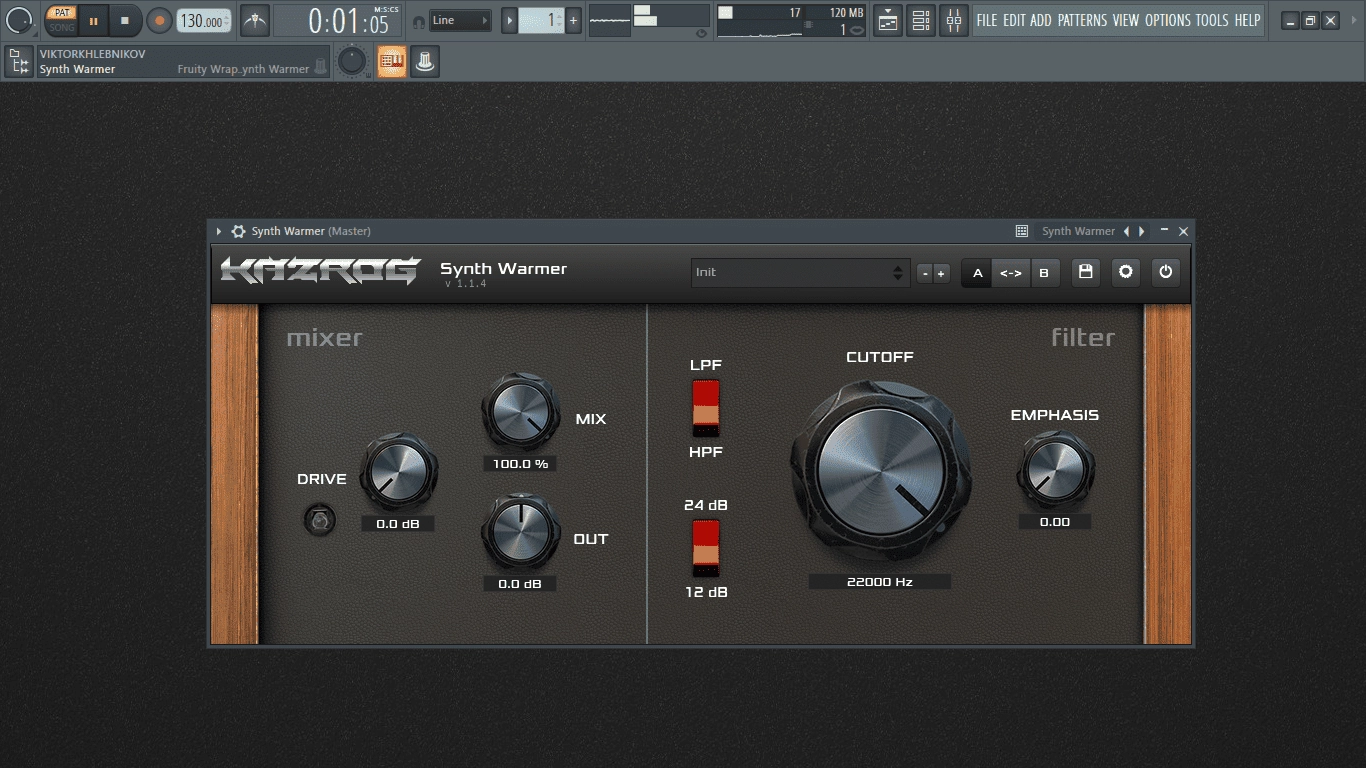Click the 120 MB memory usage readout
This screenshot has width=1366, height=768.
pos(846,13)
